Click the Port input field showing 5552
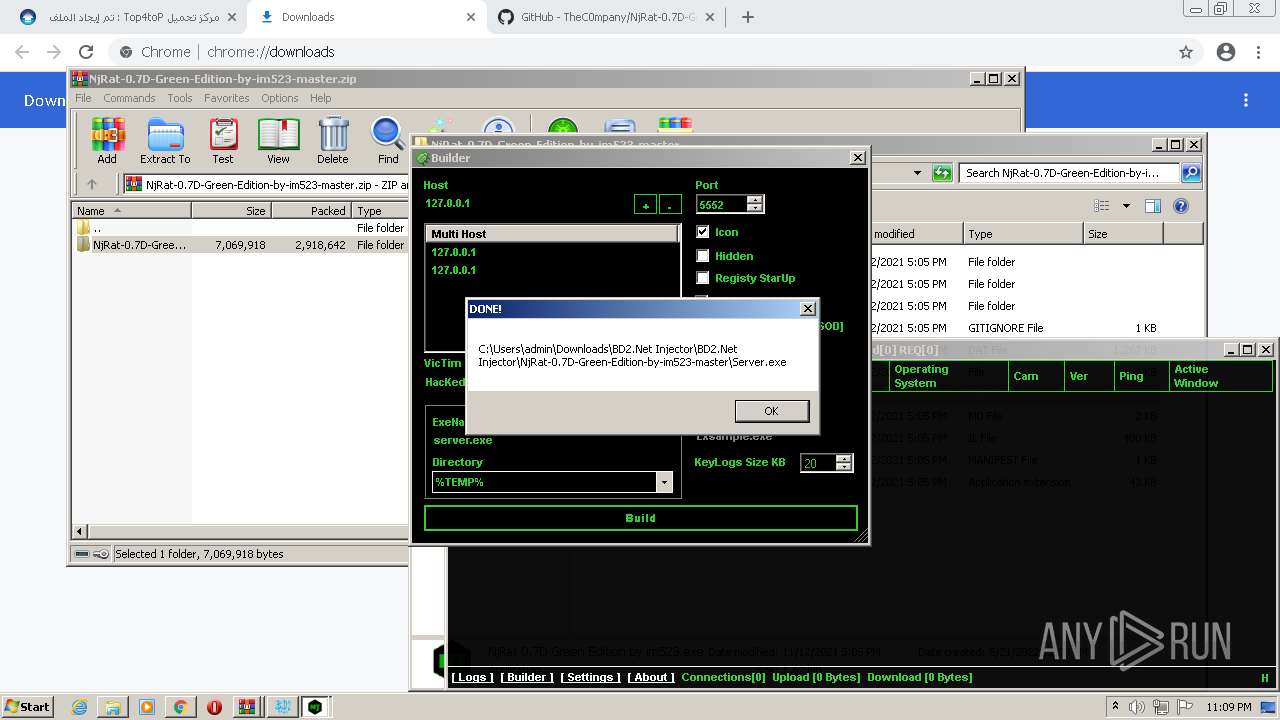This screenshot has height=720, width=1280. tap(722, 204)
